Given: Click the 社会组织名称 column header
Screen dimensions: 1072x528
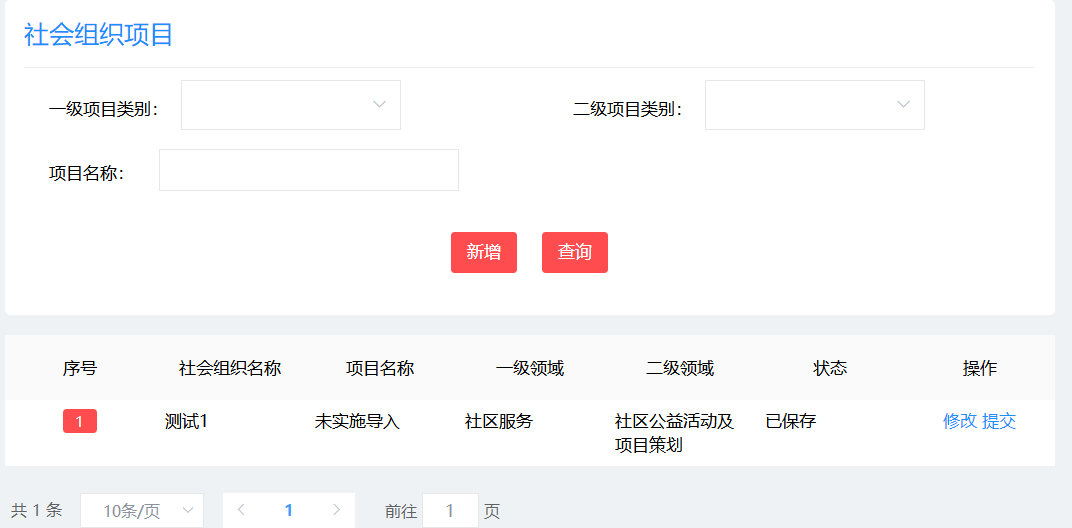Looking at the screenshot, I should coord(230,369).
